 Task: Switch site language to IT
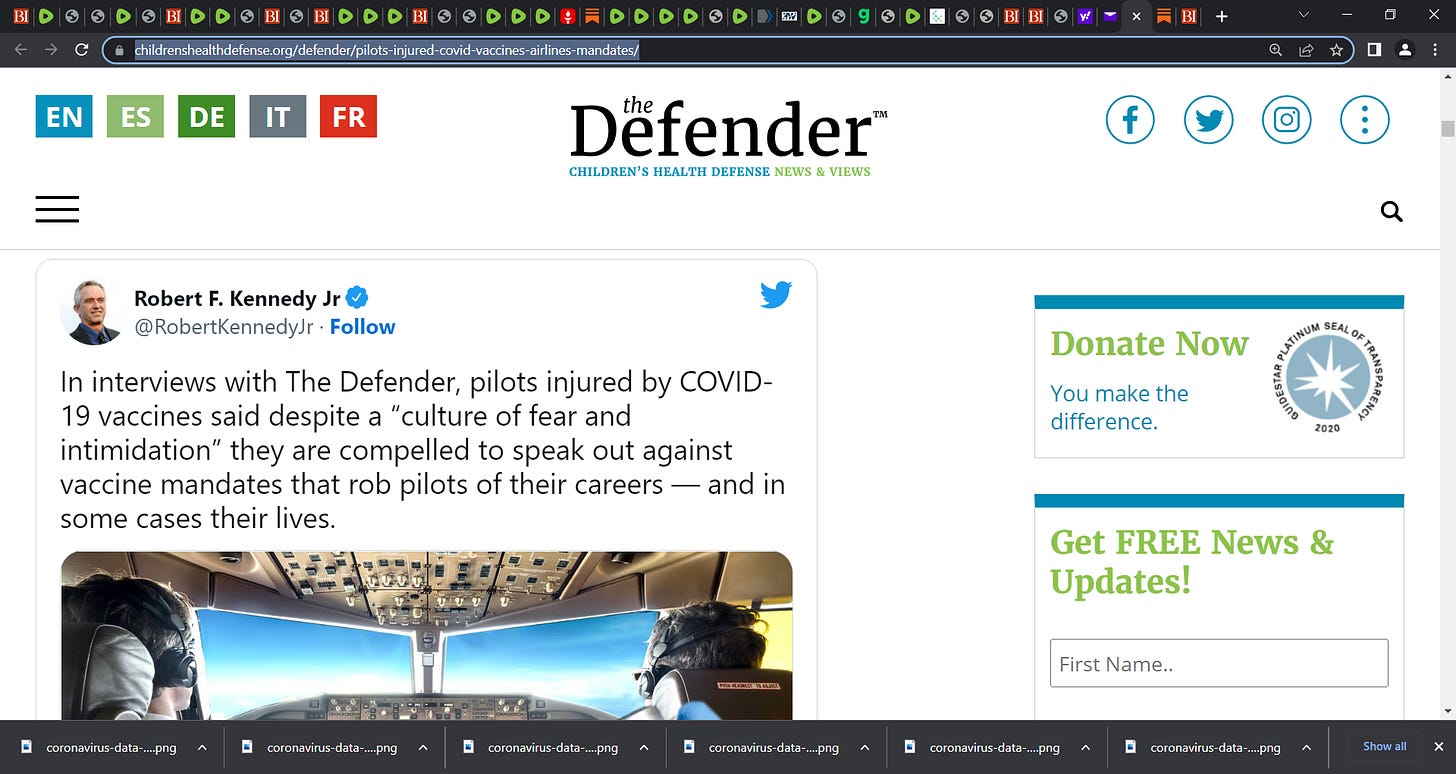[277, 116]
